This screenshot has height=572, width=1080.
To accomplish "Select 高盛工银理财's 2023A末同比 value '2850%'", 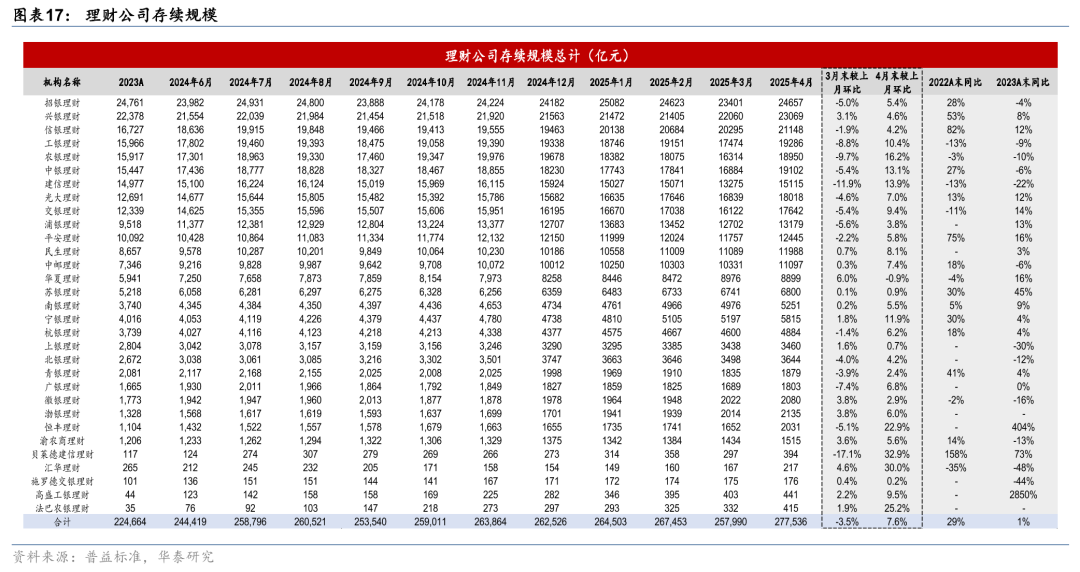I will [1023, 495].
